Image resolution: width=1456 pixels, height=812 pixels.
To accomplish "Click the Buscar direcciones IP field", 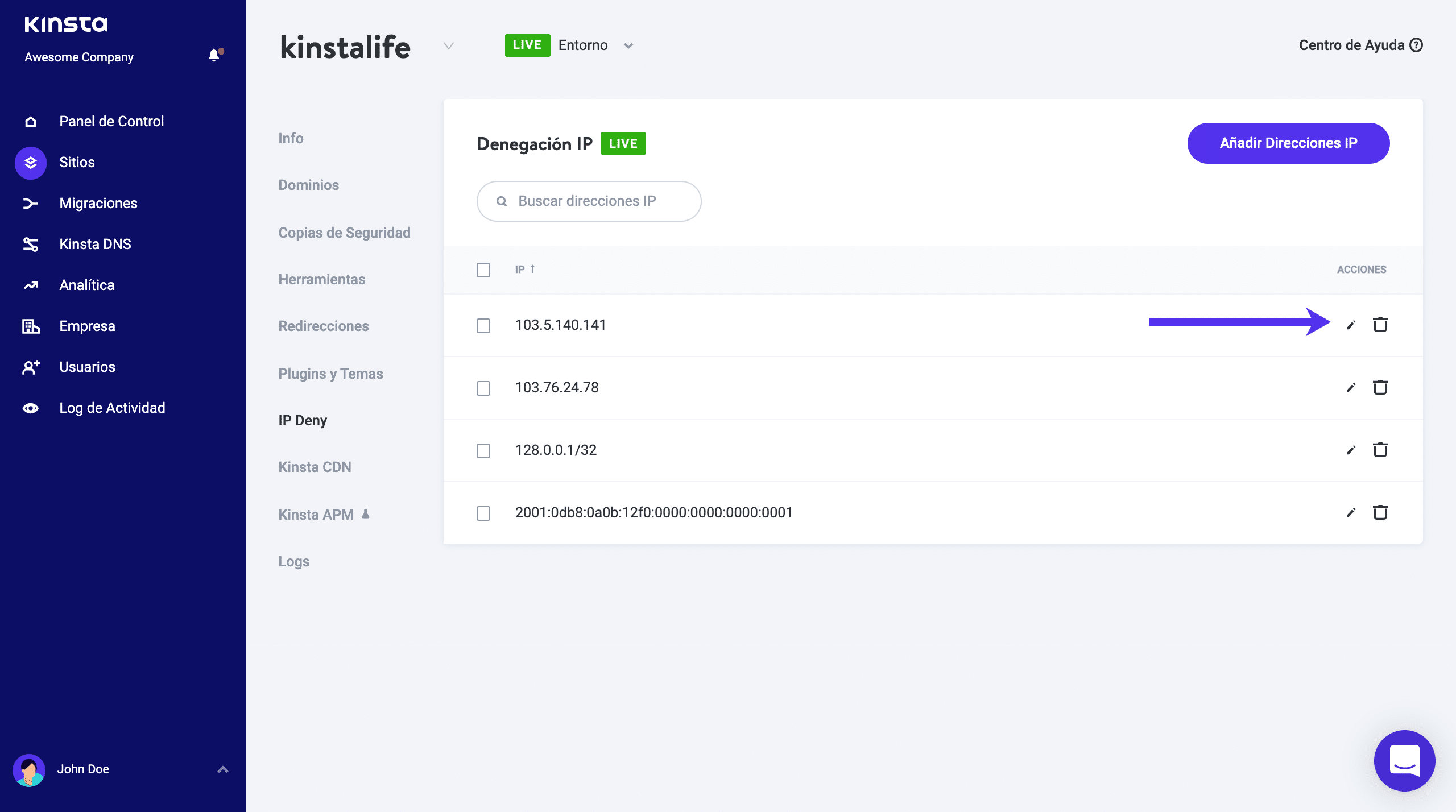I will click(x=589, y=201).
